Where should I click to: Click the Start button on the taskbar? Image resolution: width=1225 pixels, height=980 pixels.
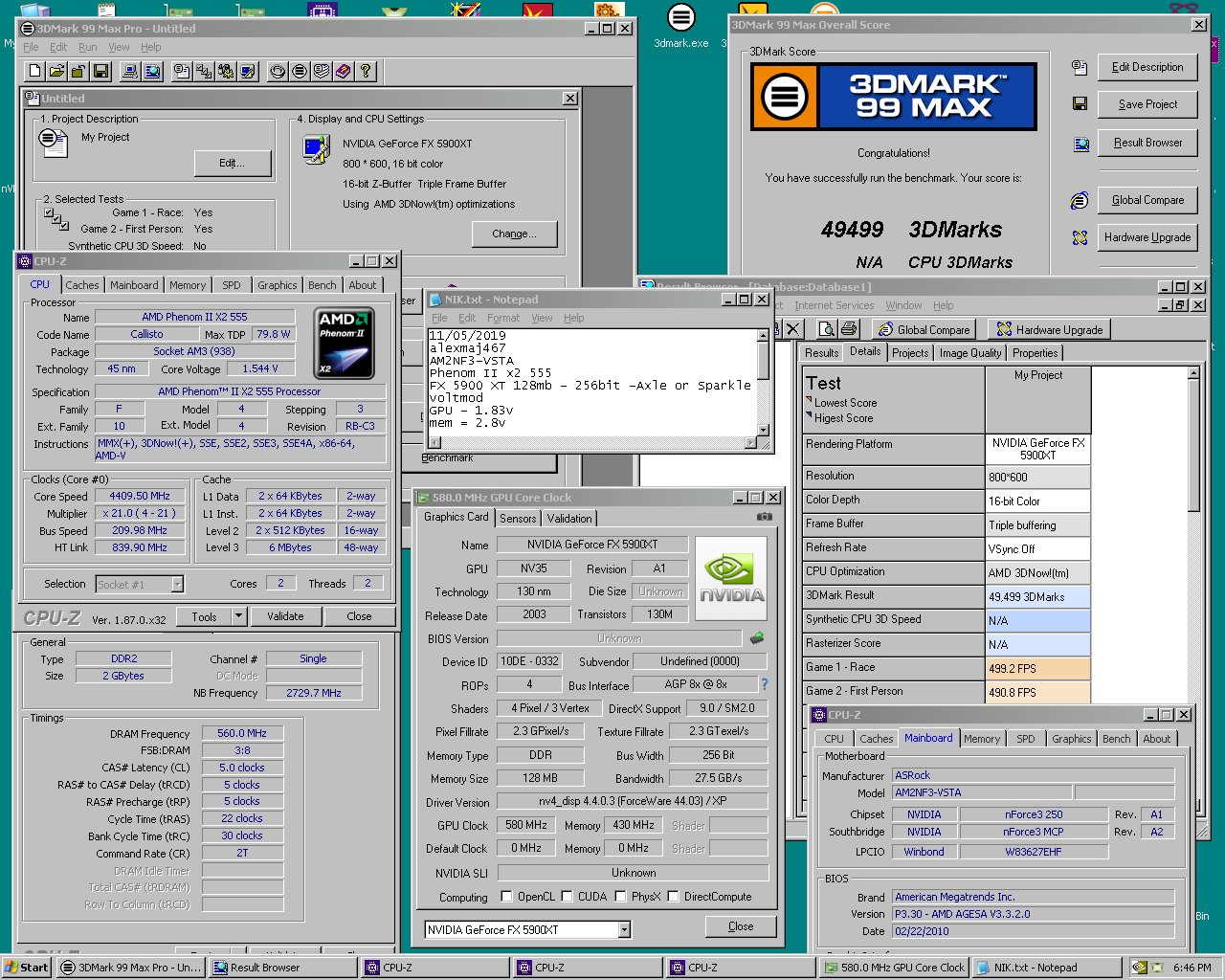27,968
